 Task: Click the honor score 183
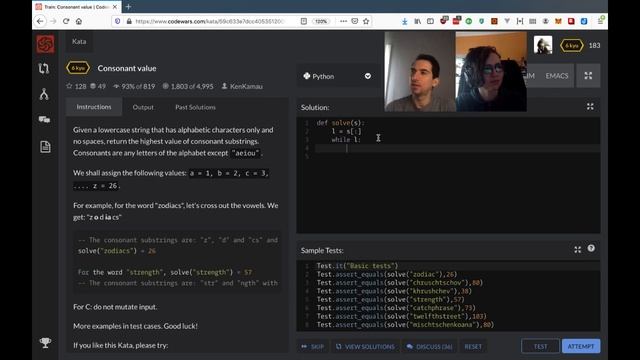pos(594,45)
